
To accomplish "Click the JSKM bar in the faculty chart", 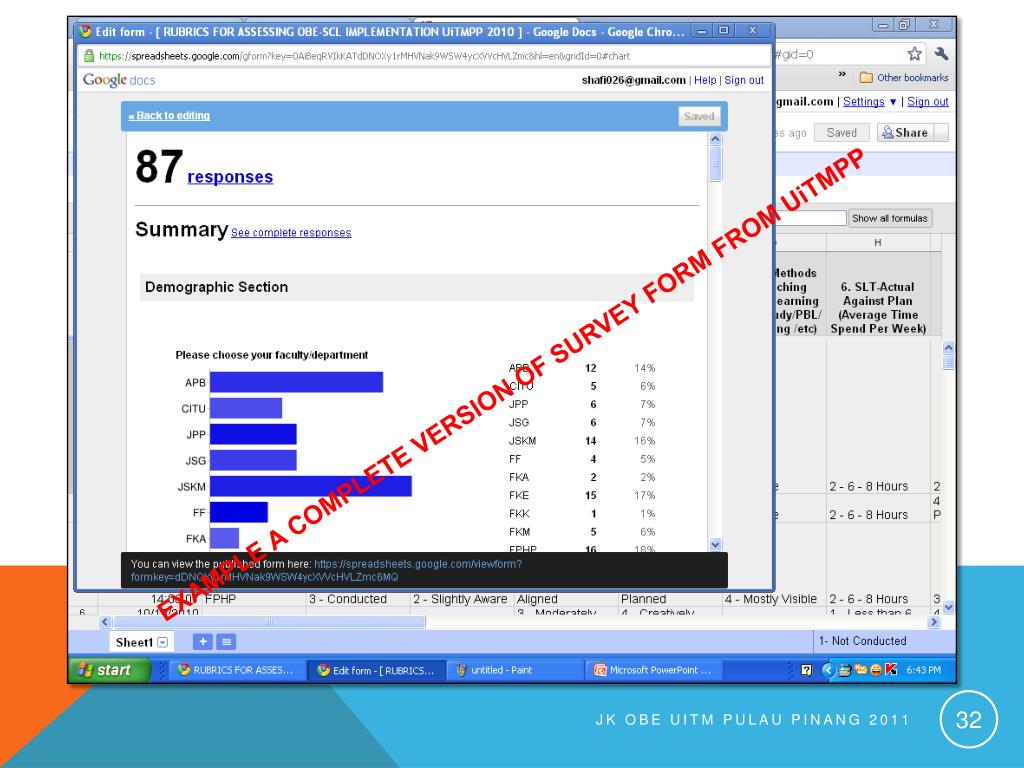I will click(311, 487).
